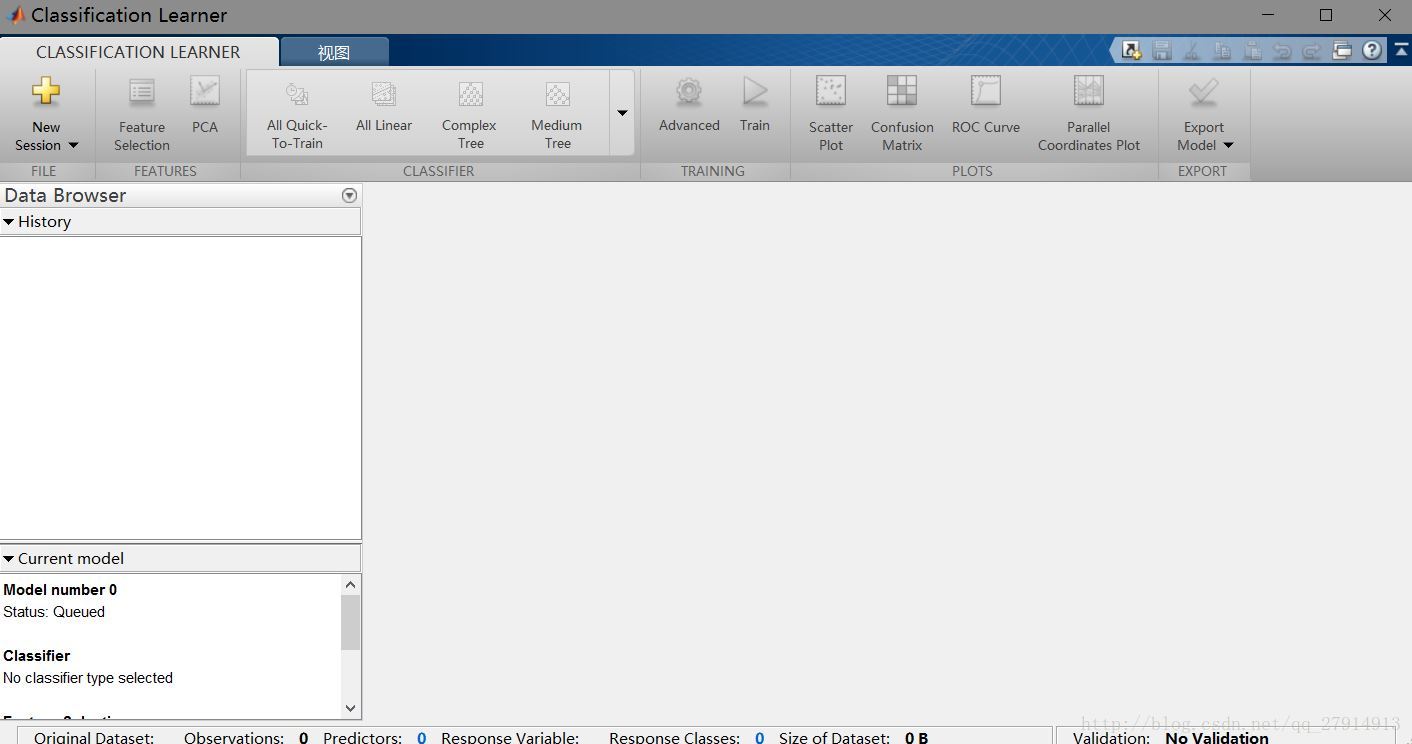Collapse the Current model section
Image resolution: width=1412 pixels, height=744 pixels.
pyautogui.click(x=9, y=559)
